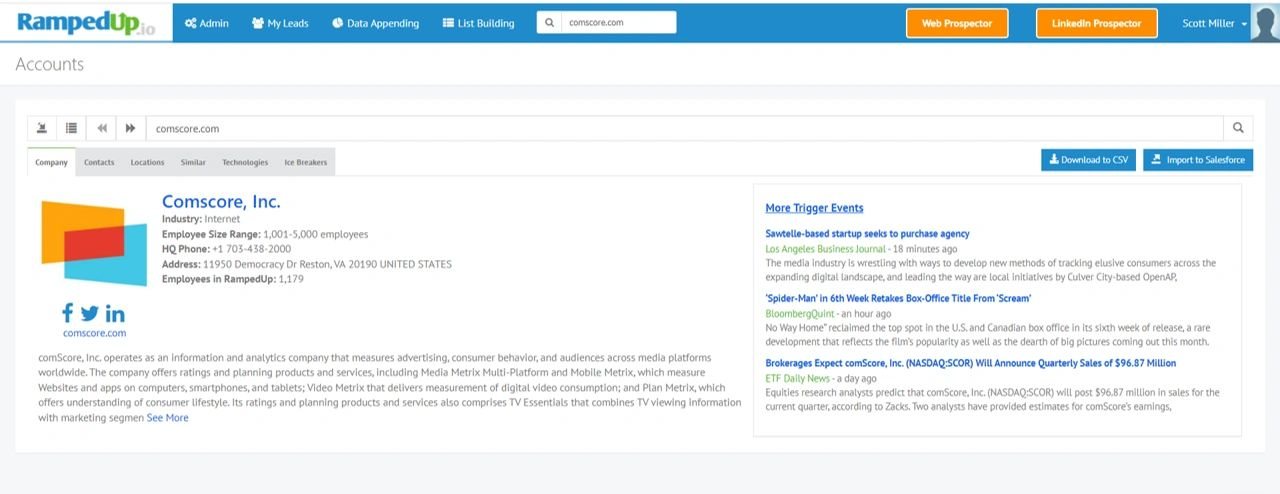Click the Import to Salesforce button

(x=1198, y=160)
